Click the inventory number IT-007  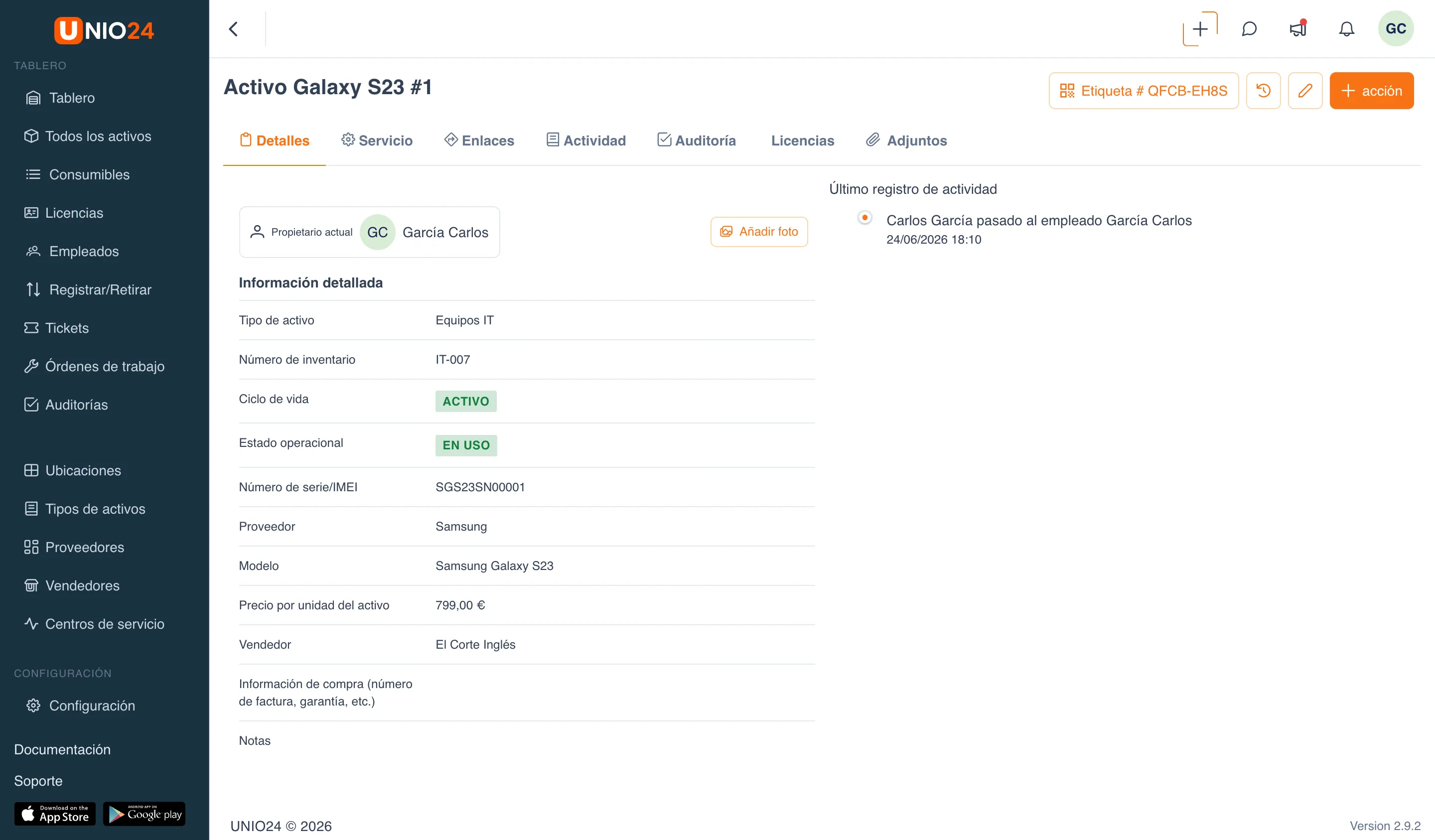coord(453,359)
